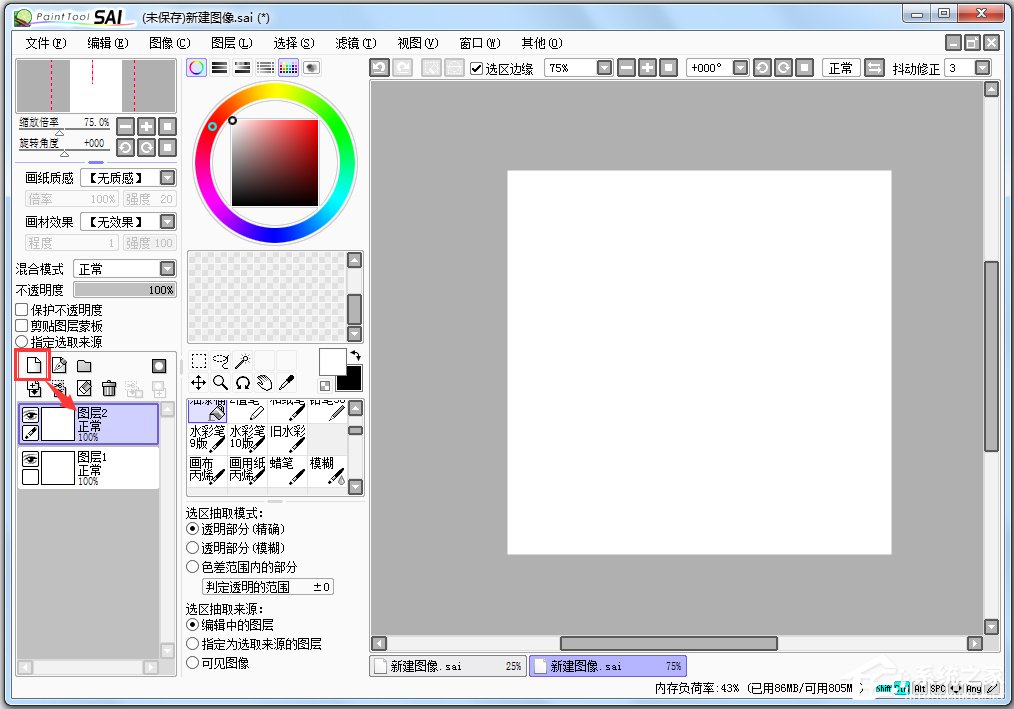Click the 正常 button in the top toolbar
Screen dimensions: 1014x709
[x=840, y=68]
